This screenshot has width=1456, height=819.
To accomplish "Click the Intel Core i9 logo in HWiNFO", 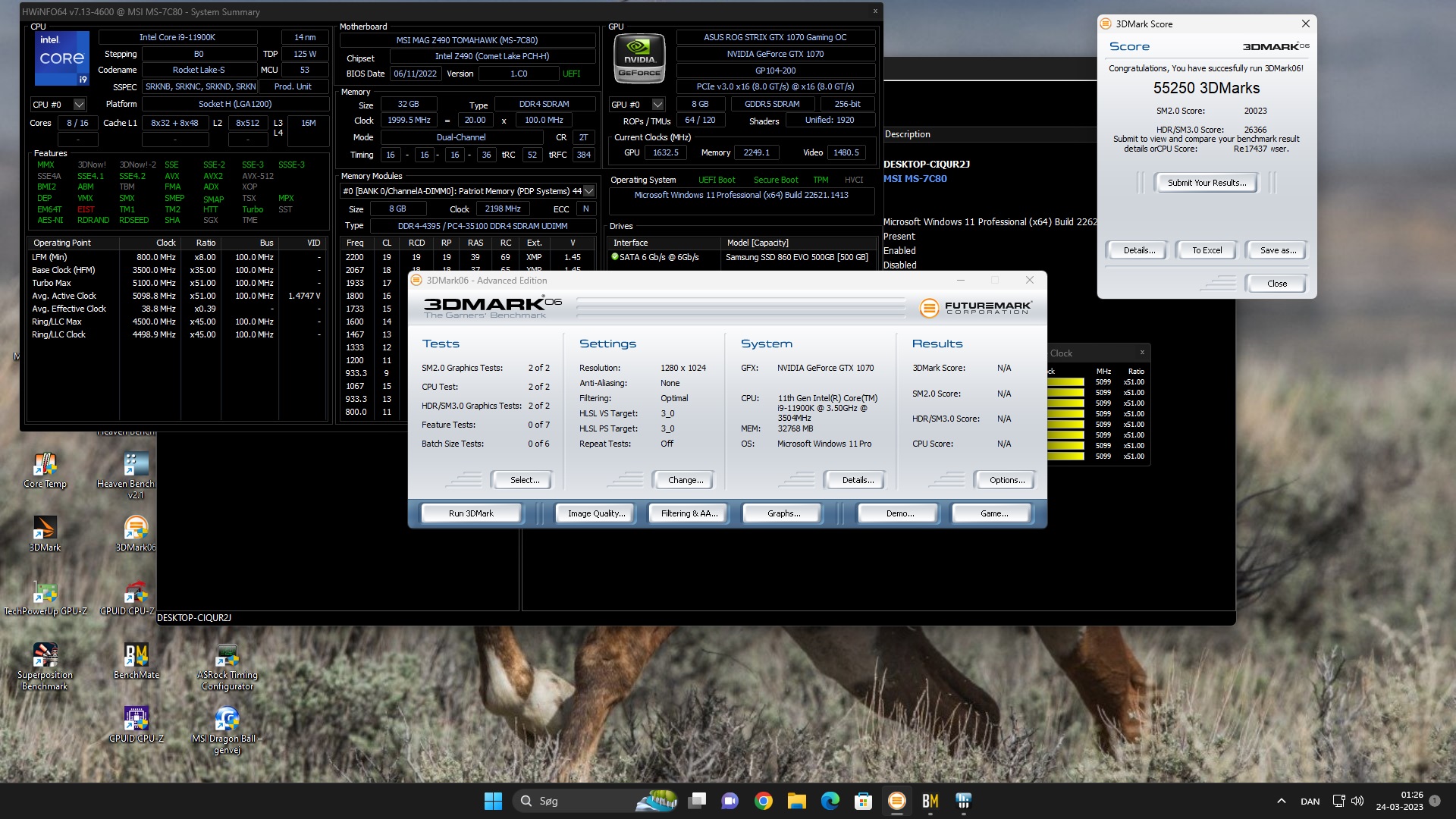I will (x=62, y=58).
